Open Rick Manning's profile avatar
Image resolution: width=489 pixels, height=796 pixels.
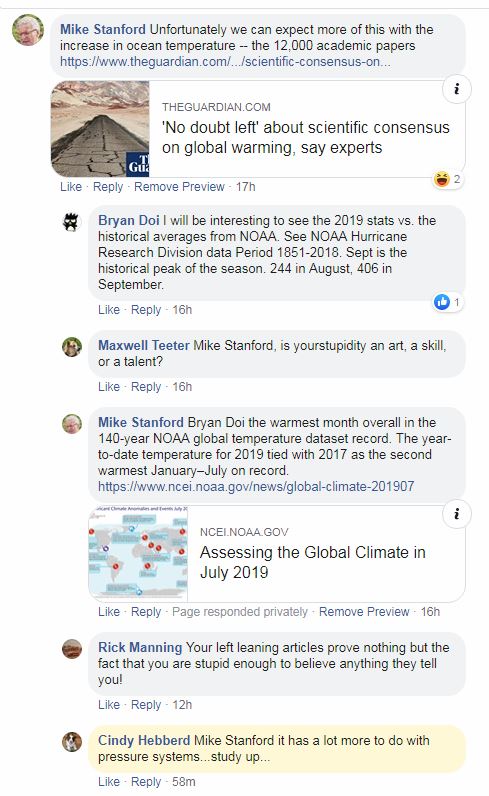pos(72,649)
